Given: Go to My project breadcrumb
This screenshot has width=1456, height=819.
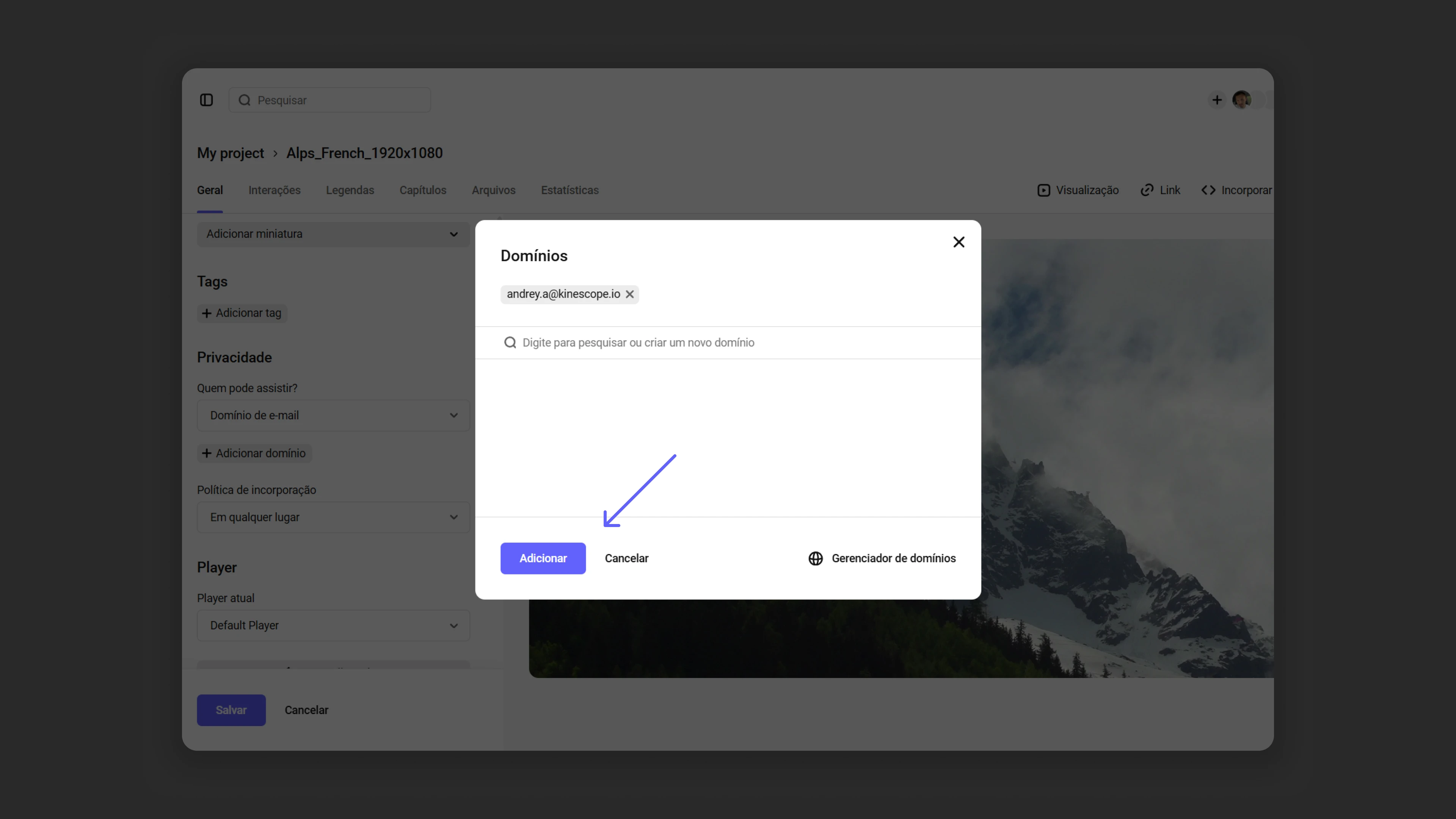Looking at the screenshot, I should coord(230,153).
